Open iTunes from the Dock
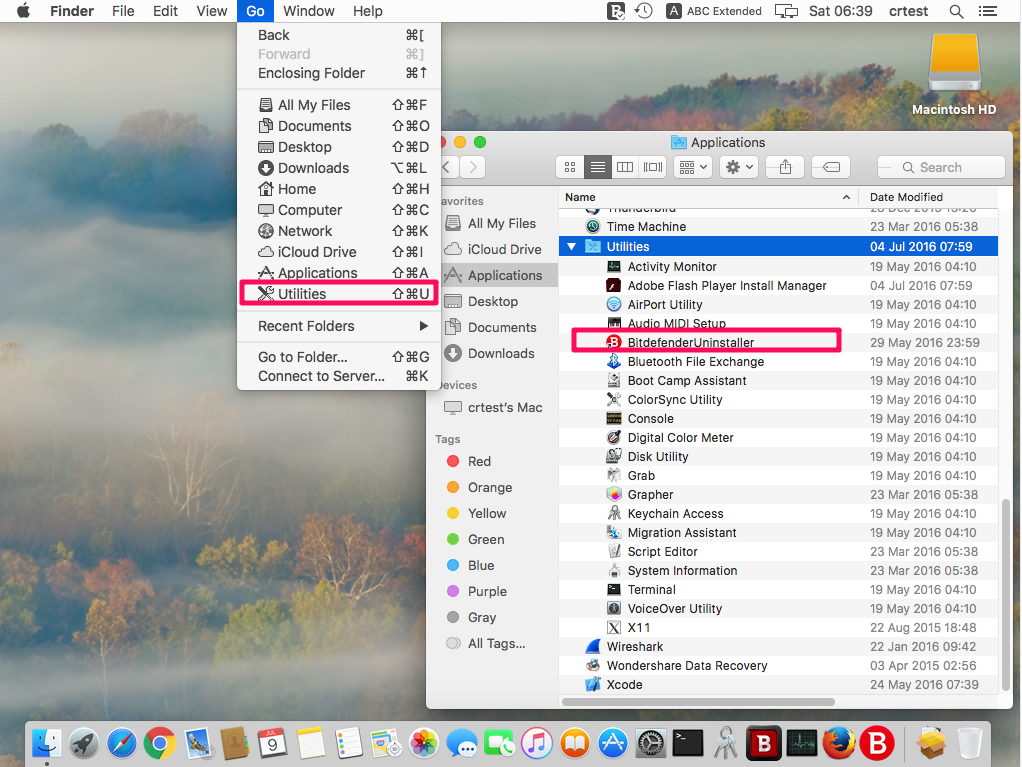 [537, 743]
